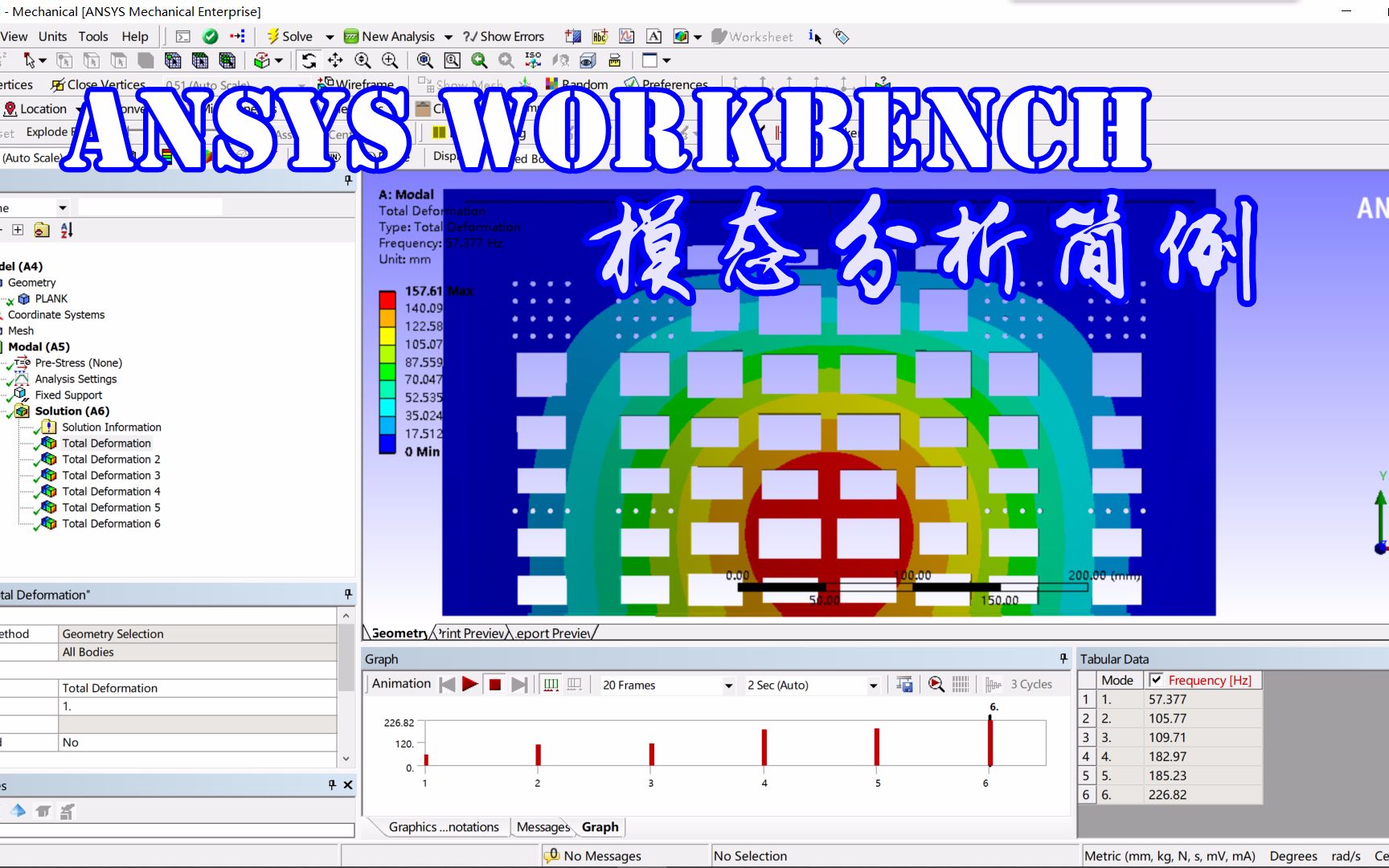1389x868 pixels.
Task: Click the chart figure toolbar icon
Action: [627, 36]
